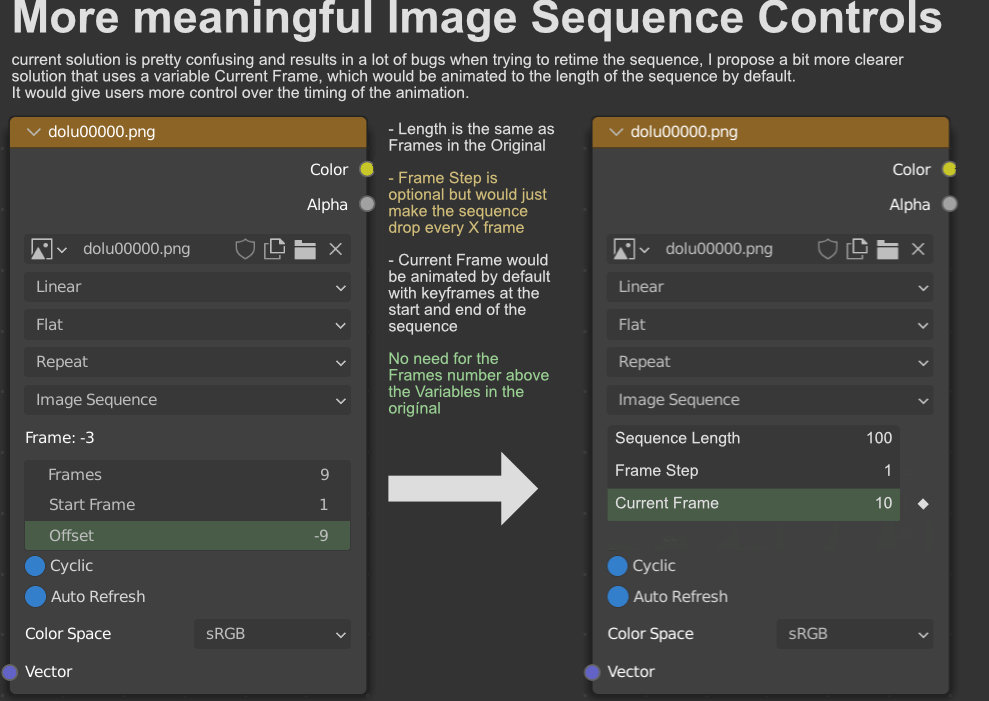The height and width of the screenshot is (701, 989).
Task: Click the Offset value field
Action: coord(187,536)
